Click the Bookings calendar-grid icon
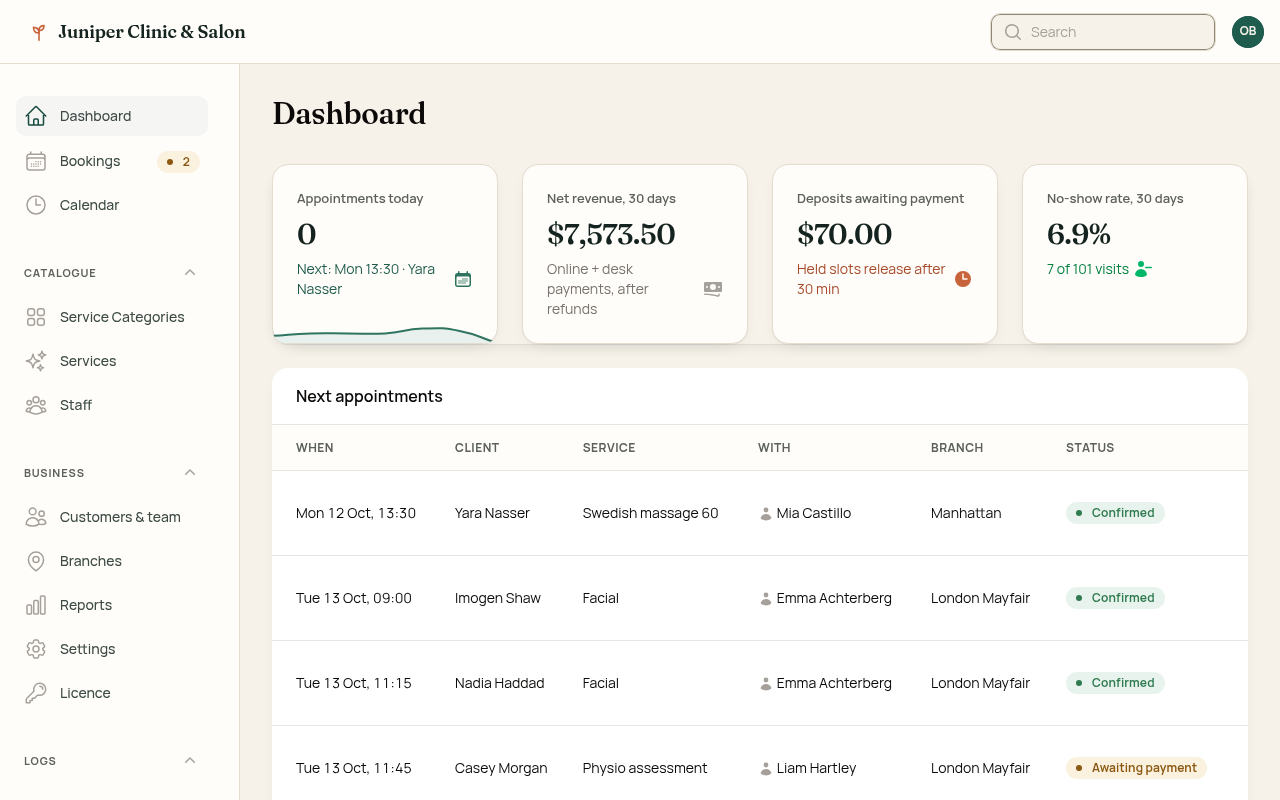 point(36,161)
